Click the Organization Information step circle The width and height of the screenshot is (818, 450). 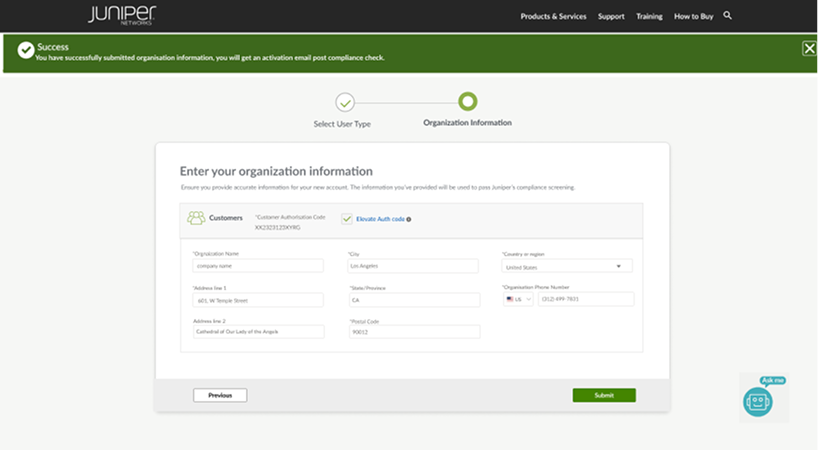click(x=467, y=101)
